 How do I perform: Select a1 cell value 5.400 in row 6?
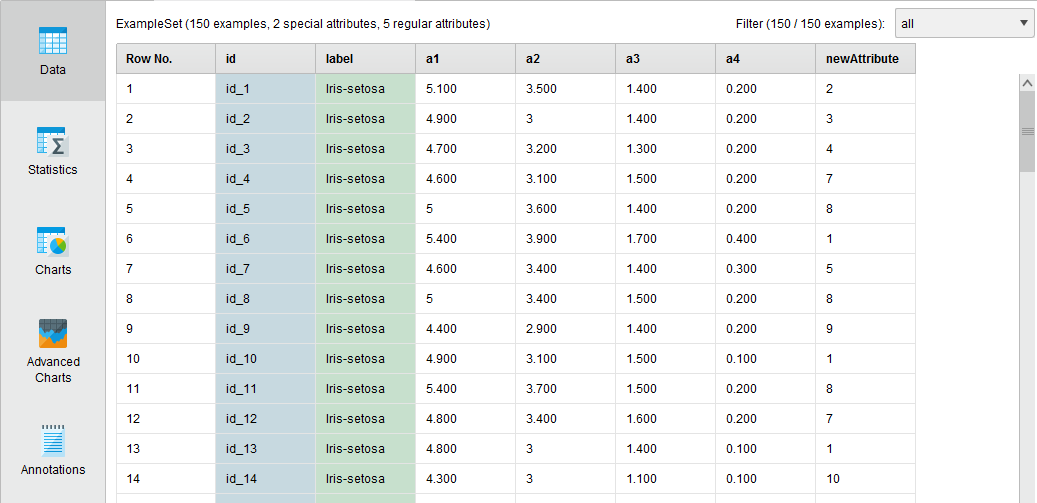click(465, 239)
